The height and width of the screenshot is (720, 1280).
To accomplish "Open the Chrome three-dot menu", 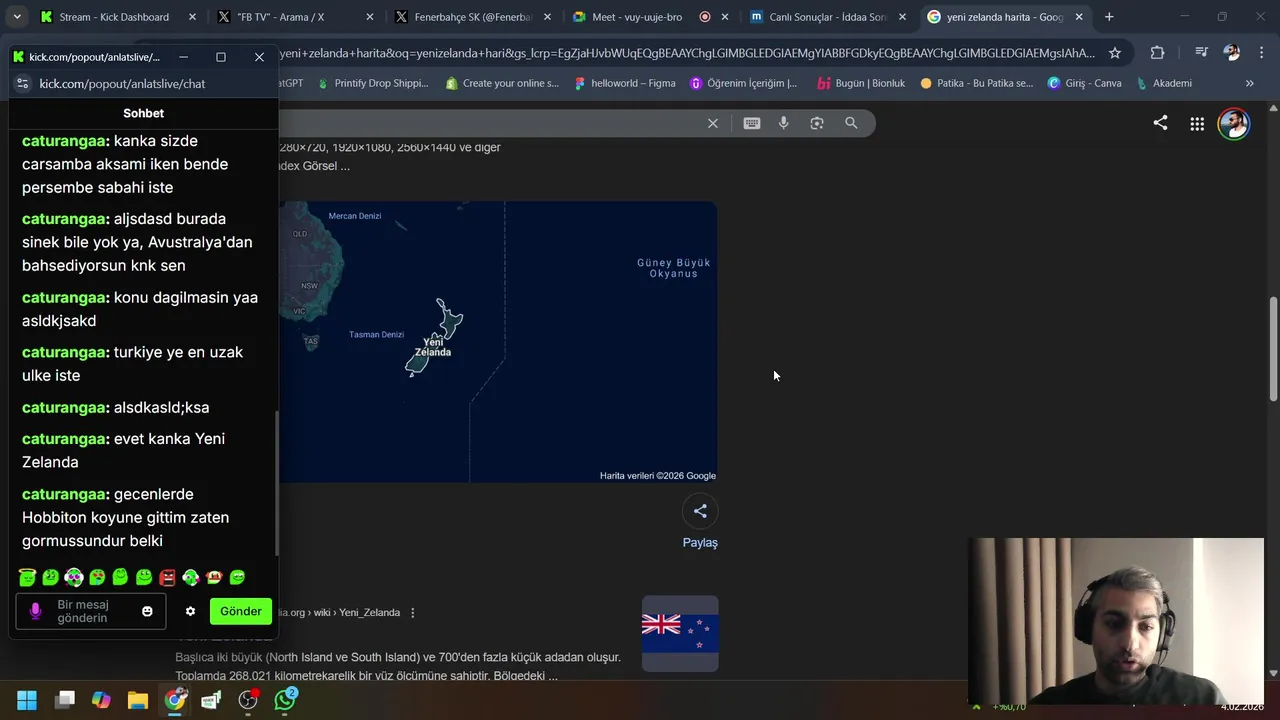I will 1259,53.
